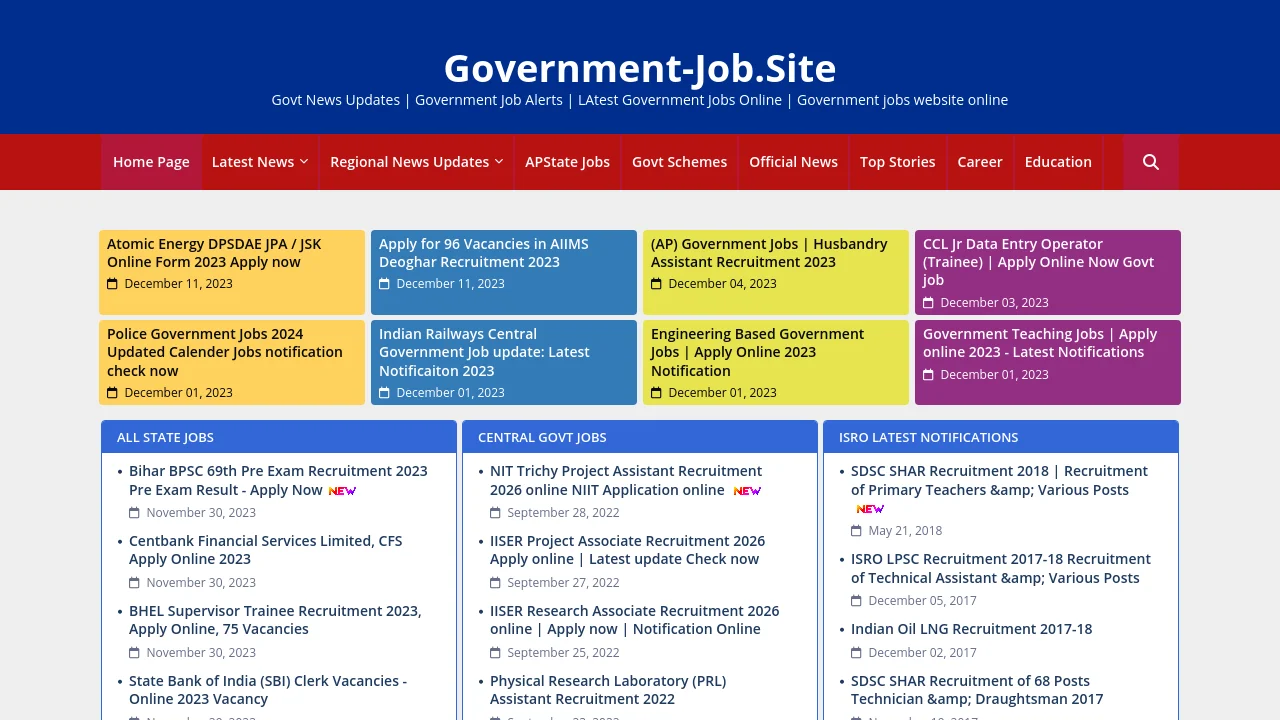
Task: Expand the Latest News dropdown menu
Action: click(259, 162)
